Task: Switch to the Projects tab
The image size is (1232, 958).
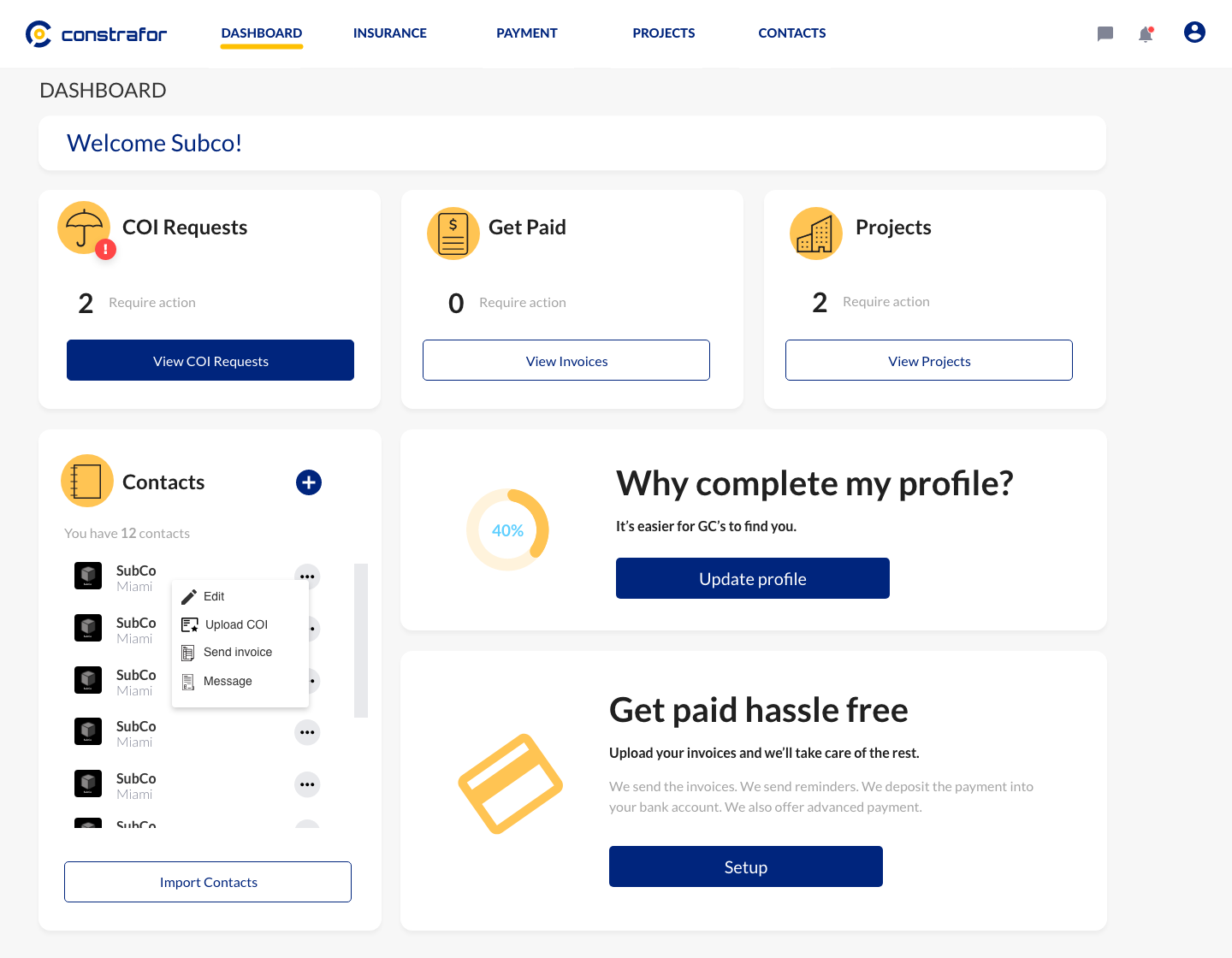Action: (x=664, y=33)
